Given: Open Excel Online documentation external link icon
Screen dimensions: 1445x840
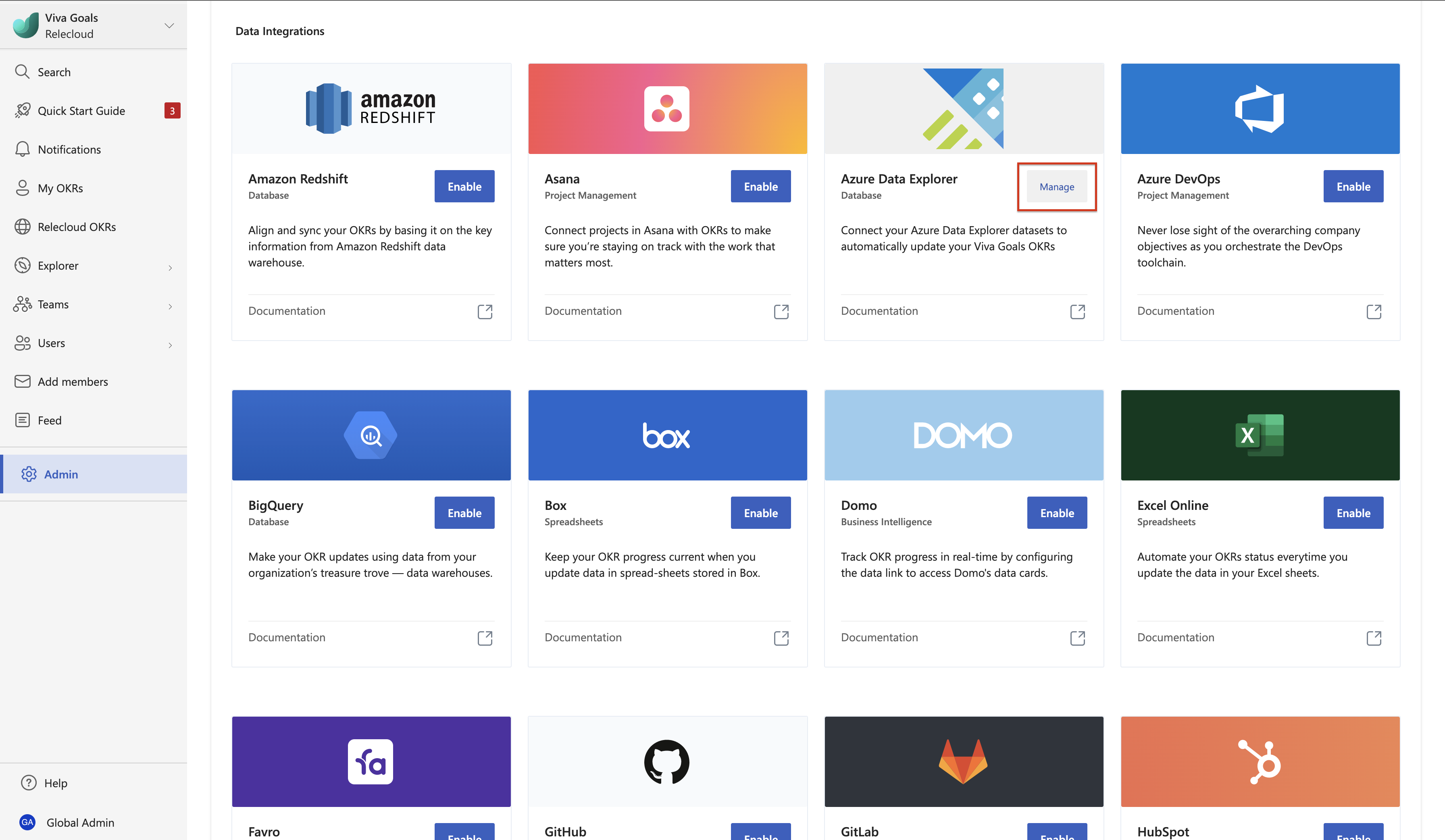Looking at the screenshot, I should [x=1373, y=638].
